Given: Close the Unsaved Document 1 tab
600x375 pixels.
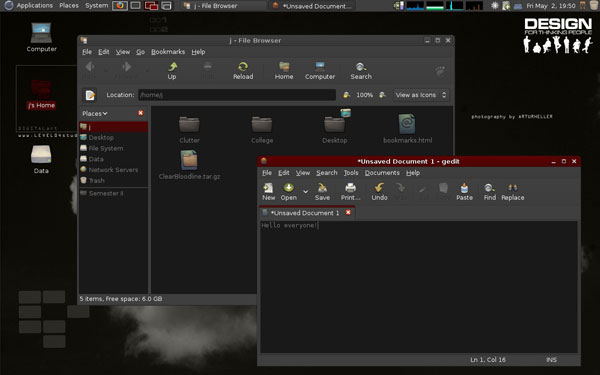Looking at the screenshot, I should point(348,212).
